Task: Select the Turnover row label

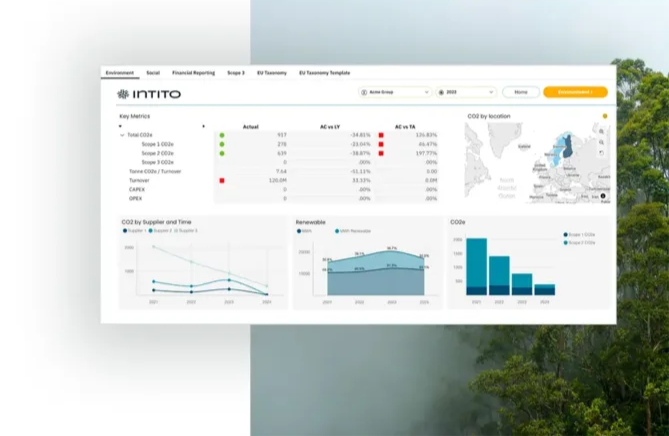Action: pyautogui.click(x=139, y=180)
